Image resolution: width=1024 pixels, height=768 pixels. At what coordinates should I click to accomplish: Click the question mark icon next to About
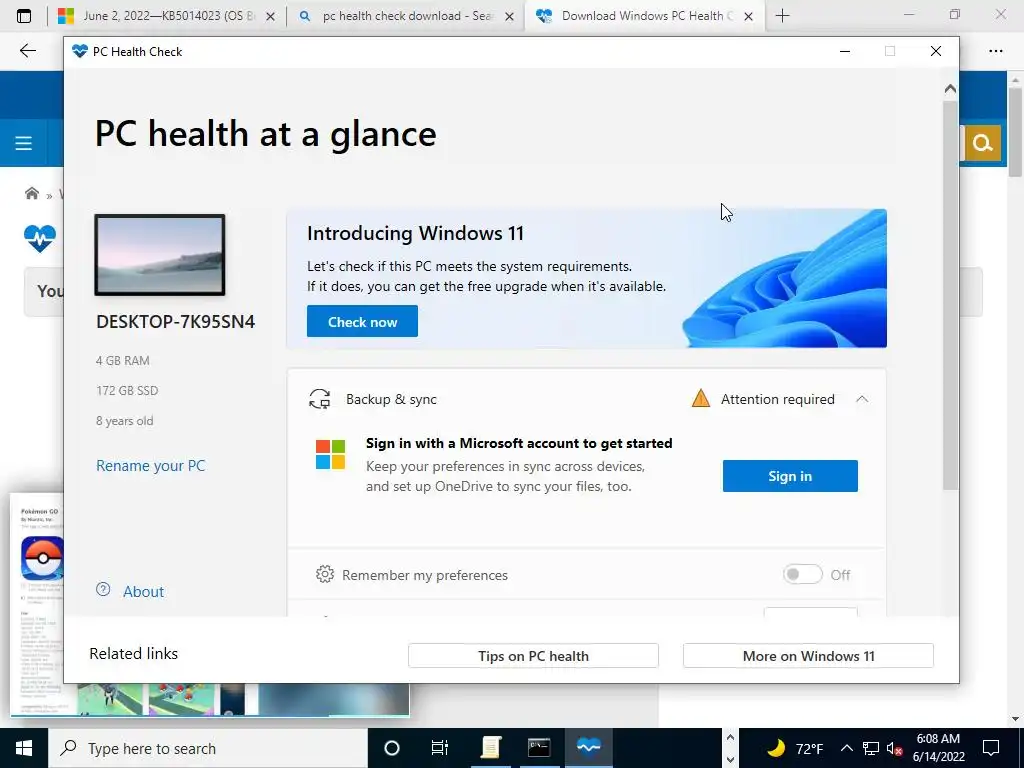click(x=103, y=589)
